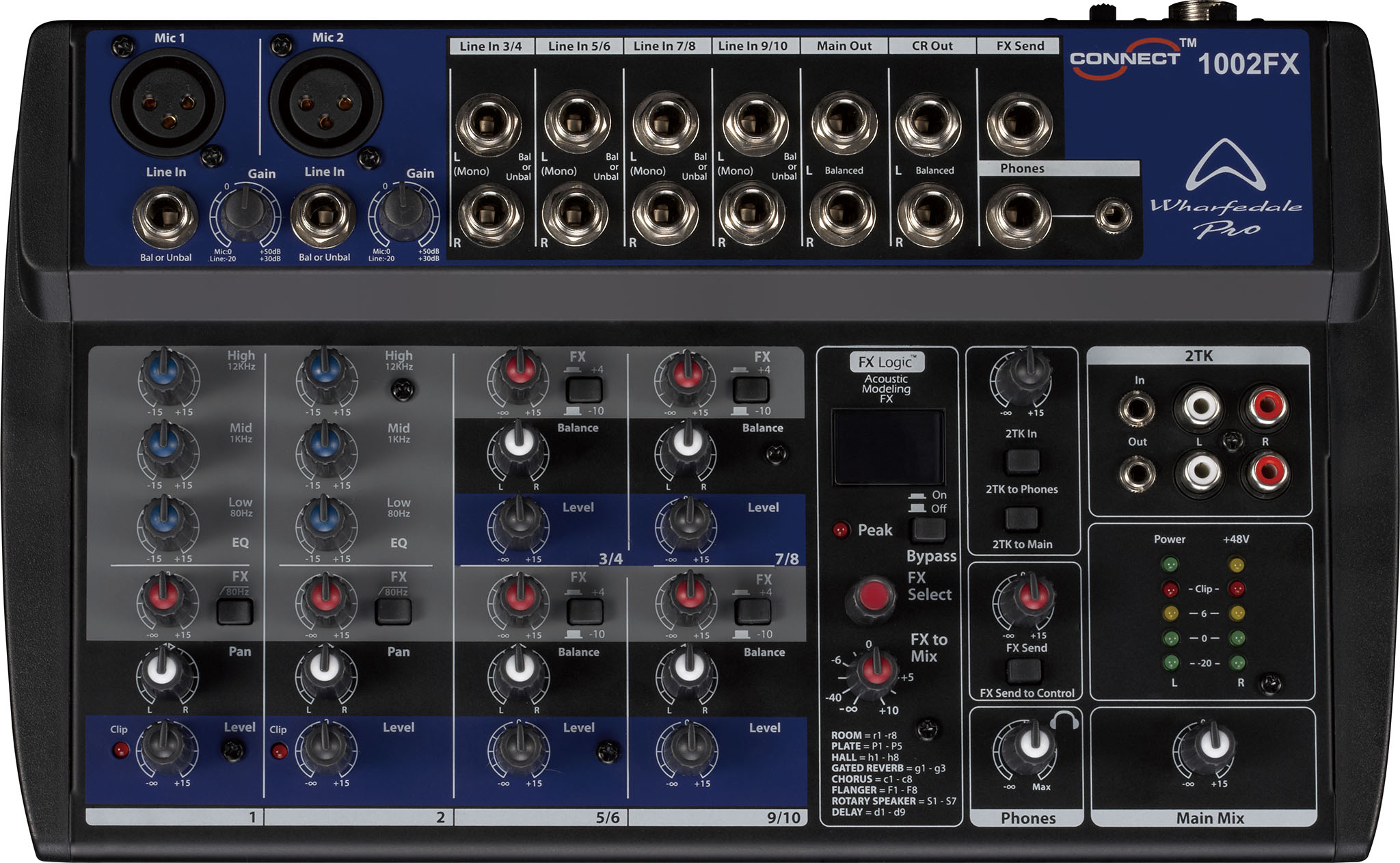
Task: Toggle channel 9/10 +4/-10 level switch
Action: 753,611
